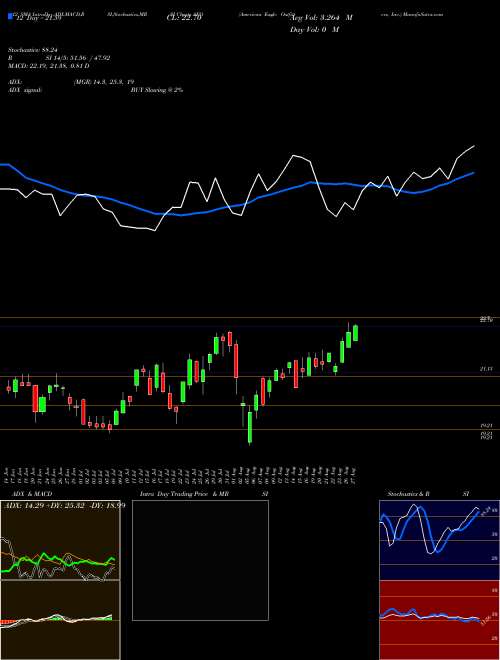Click the empty Intra Day Trading Price chart box

(x=200, y=560)
